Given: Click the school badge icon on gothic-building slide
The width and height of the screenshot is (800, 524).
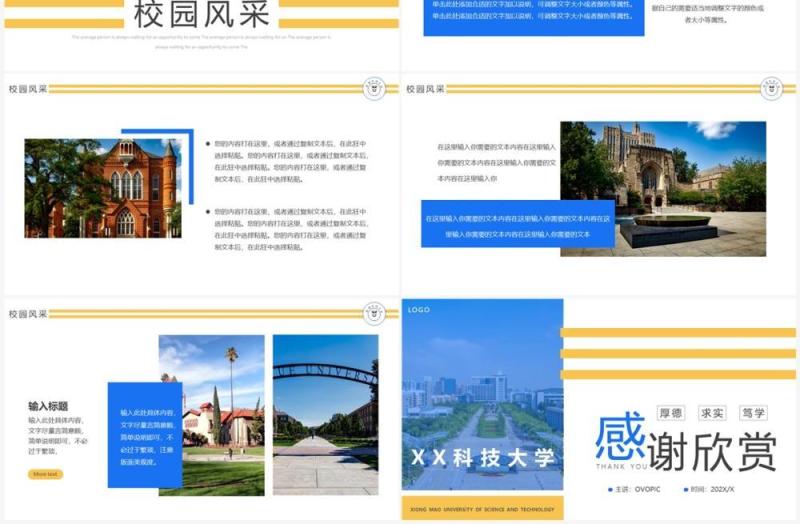Looking at the screenshot, I should (771, 89).
